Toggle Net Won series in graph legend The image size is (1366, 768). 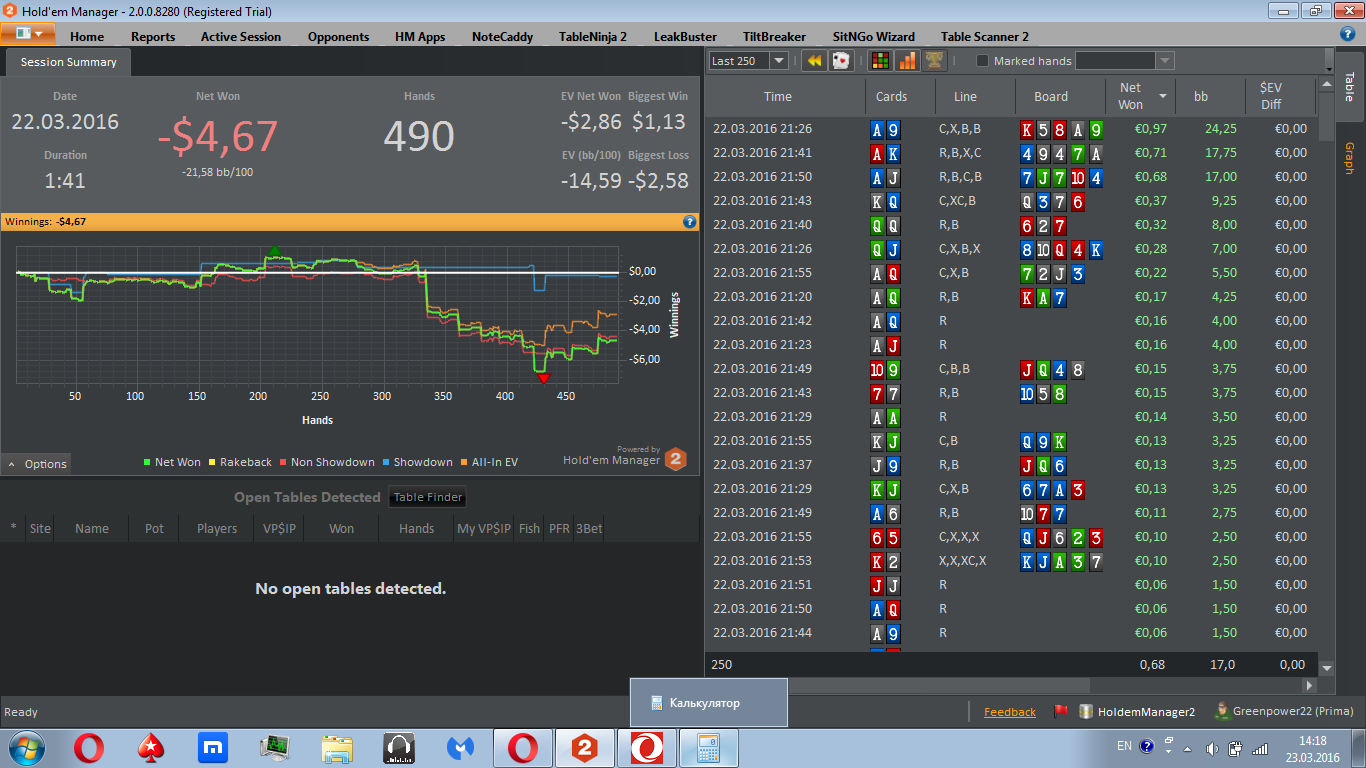(x=172, y=462)
